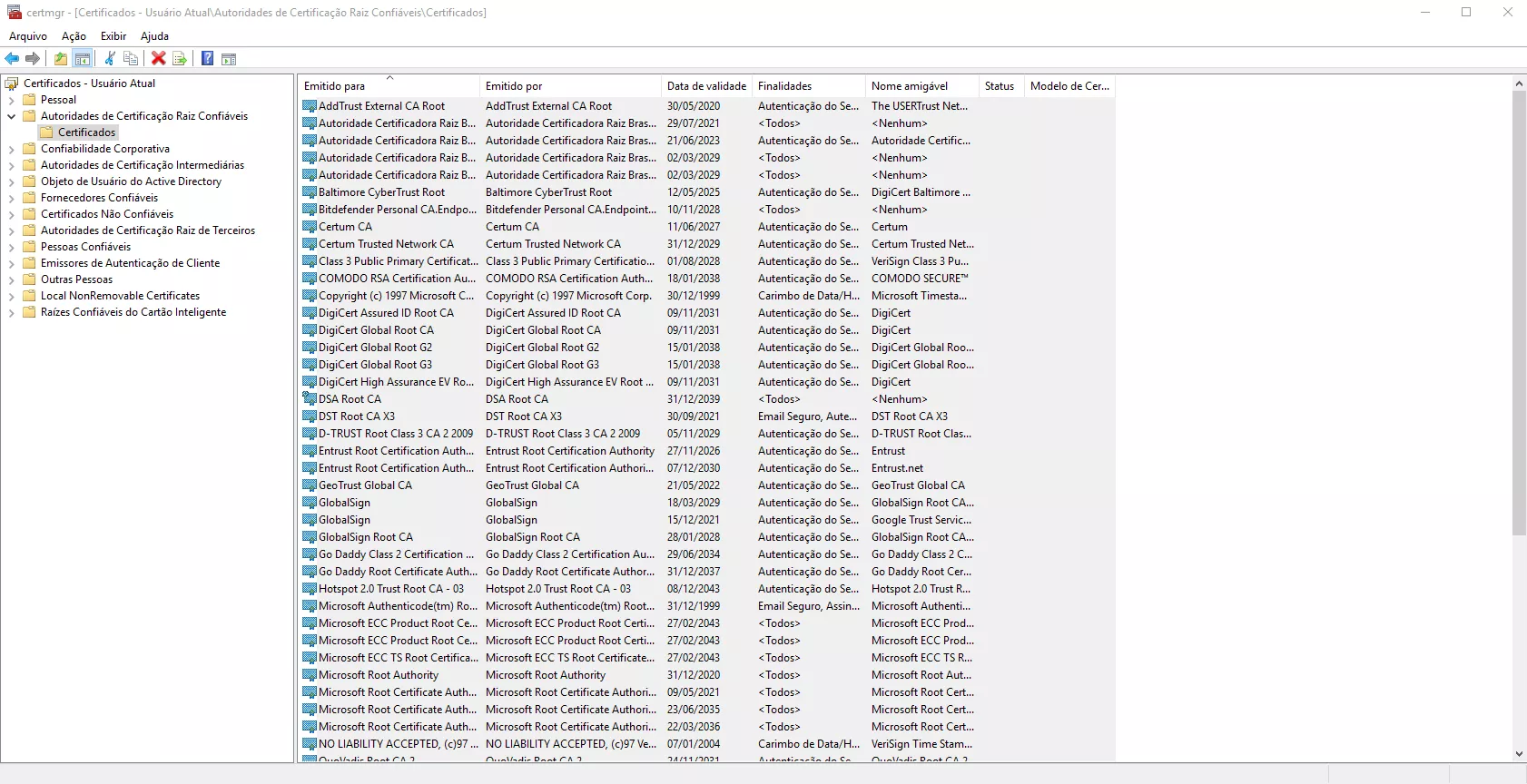
Task: Click the certificate icon of AddTrust External CA Root
Action: pyautogui.click(x=310, y=106)
